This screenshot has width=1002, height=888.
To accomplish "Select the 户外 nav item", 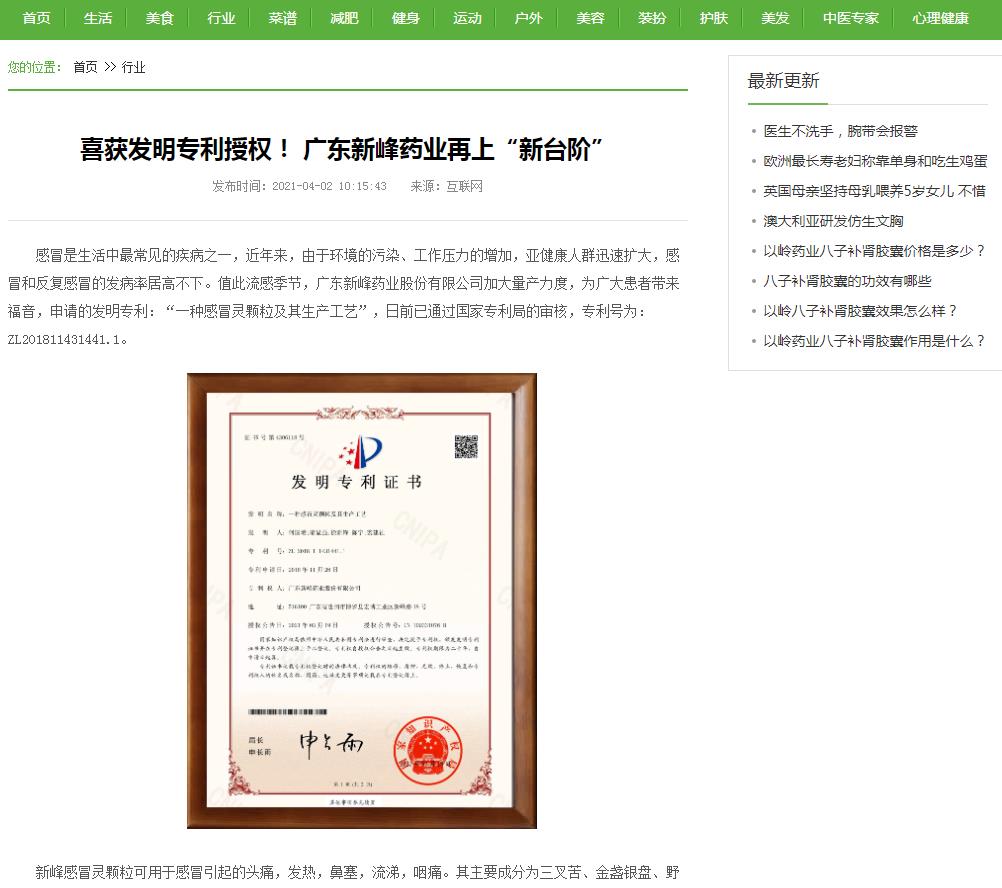I will [528, 19].
